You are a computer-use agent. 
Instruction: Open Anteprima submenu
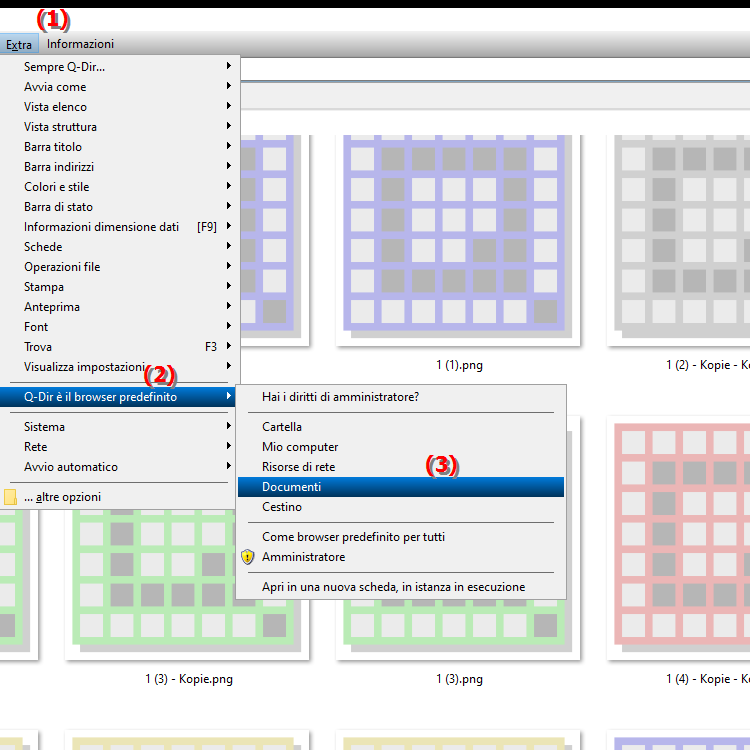click(x=119, y=307)
